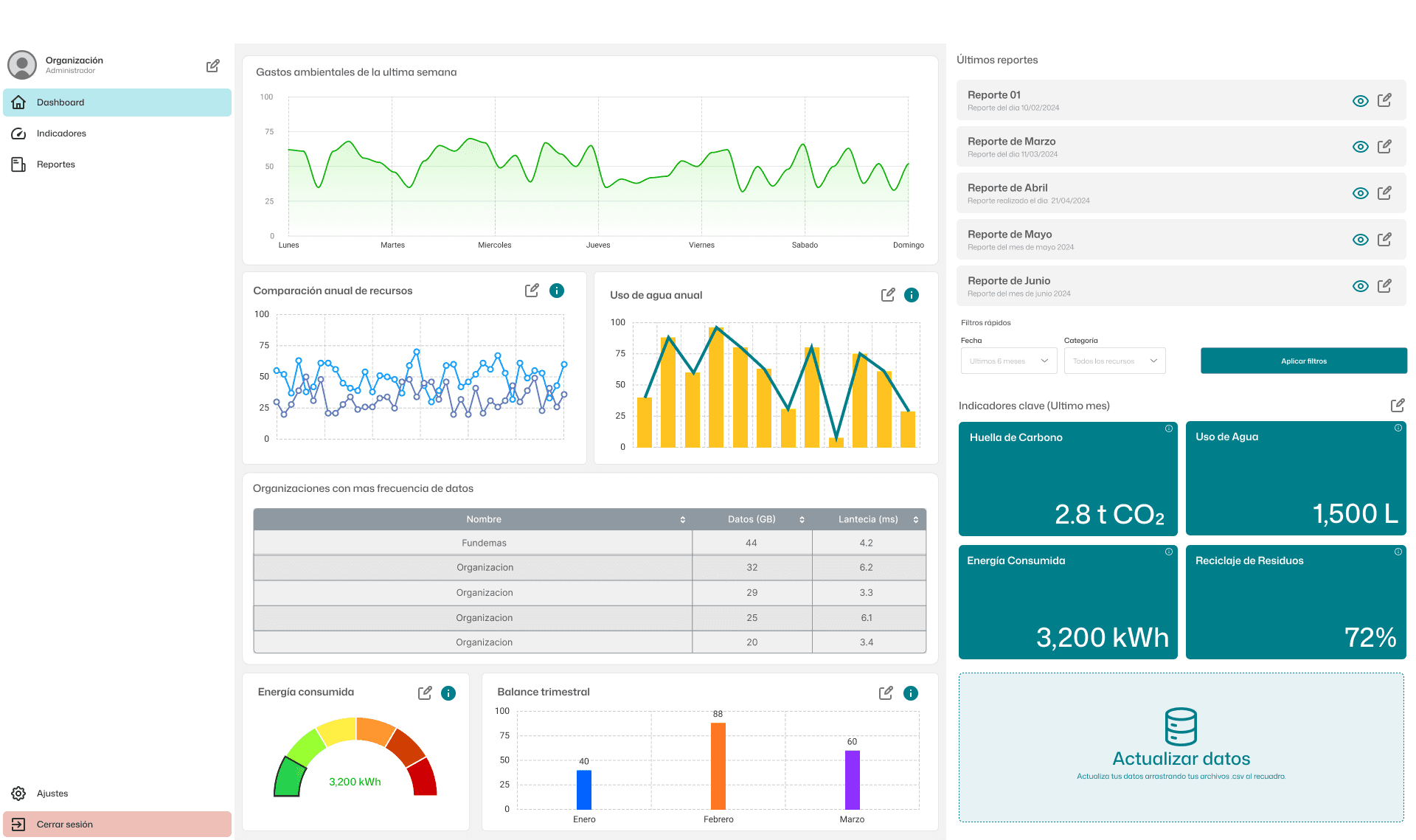Click the Actualizar datos upload area
Image resolution: width=1416 pixels, height=840 pixels.
click(x=1181, y=748)
